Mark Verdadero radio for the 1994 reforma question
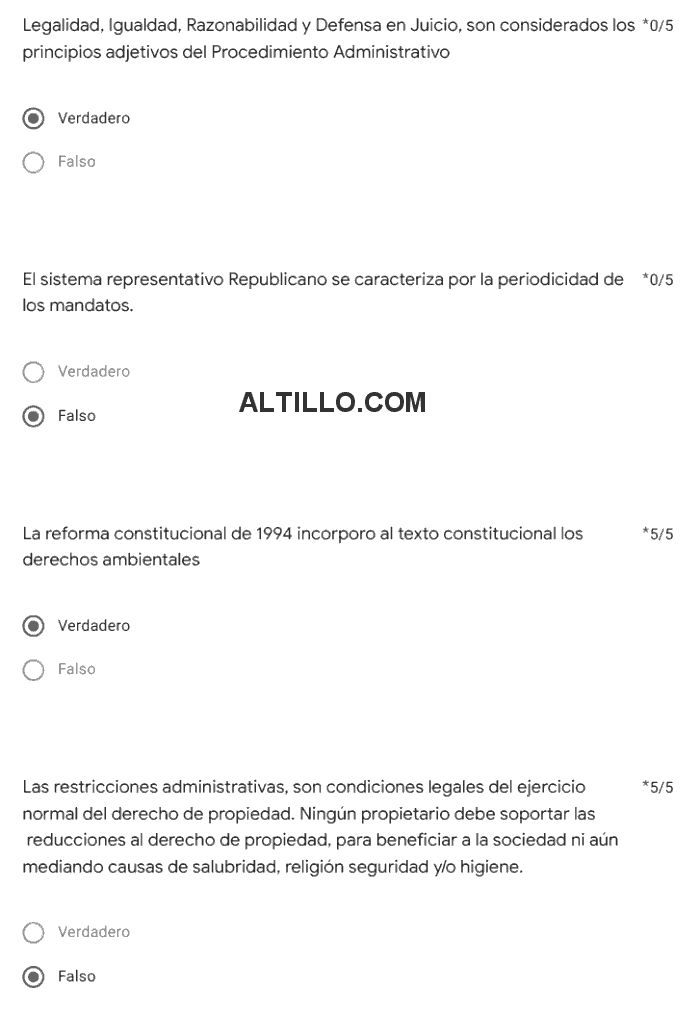700x1017 pixels. click(x=34, y=626)
